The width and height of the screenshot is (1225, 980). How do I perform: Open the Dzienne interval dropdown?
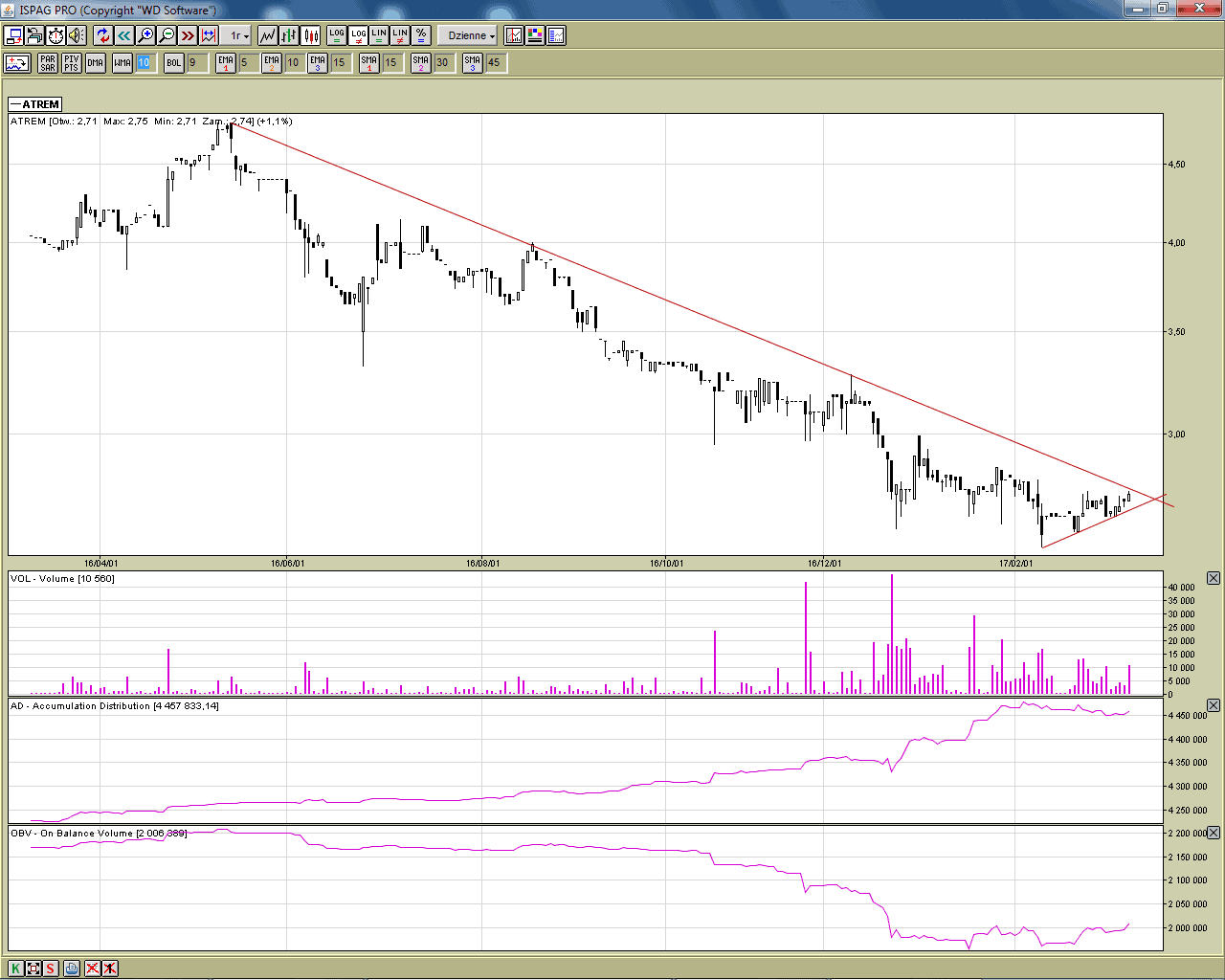point(471,35)
